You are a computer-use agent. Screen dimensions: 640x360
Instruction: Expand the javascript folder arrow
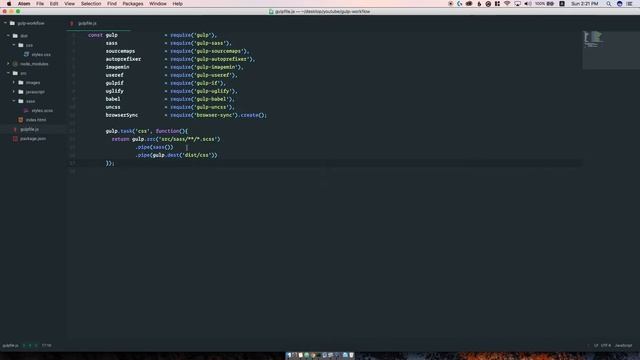coord(14,92)
